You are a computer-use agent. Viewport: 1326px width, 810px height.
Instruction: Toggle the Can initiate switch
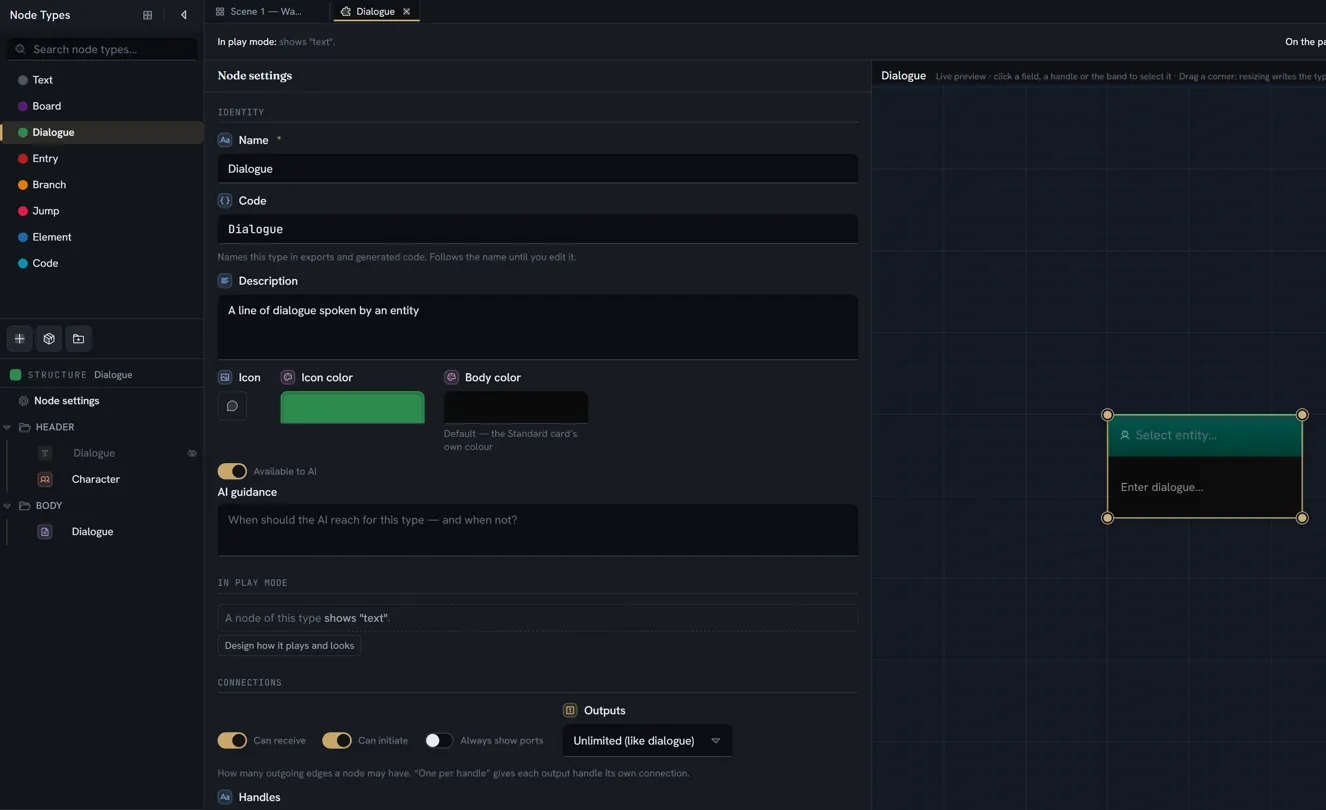pos(337,740)
